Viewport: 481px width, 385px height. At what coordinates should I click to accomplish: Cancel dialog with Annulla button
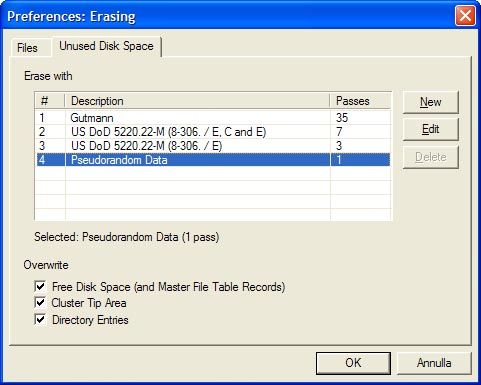[x=434, y=363]
